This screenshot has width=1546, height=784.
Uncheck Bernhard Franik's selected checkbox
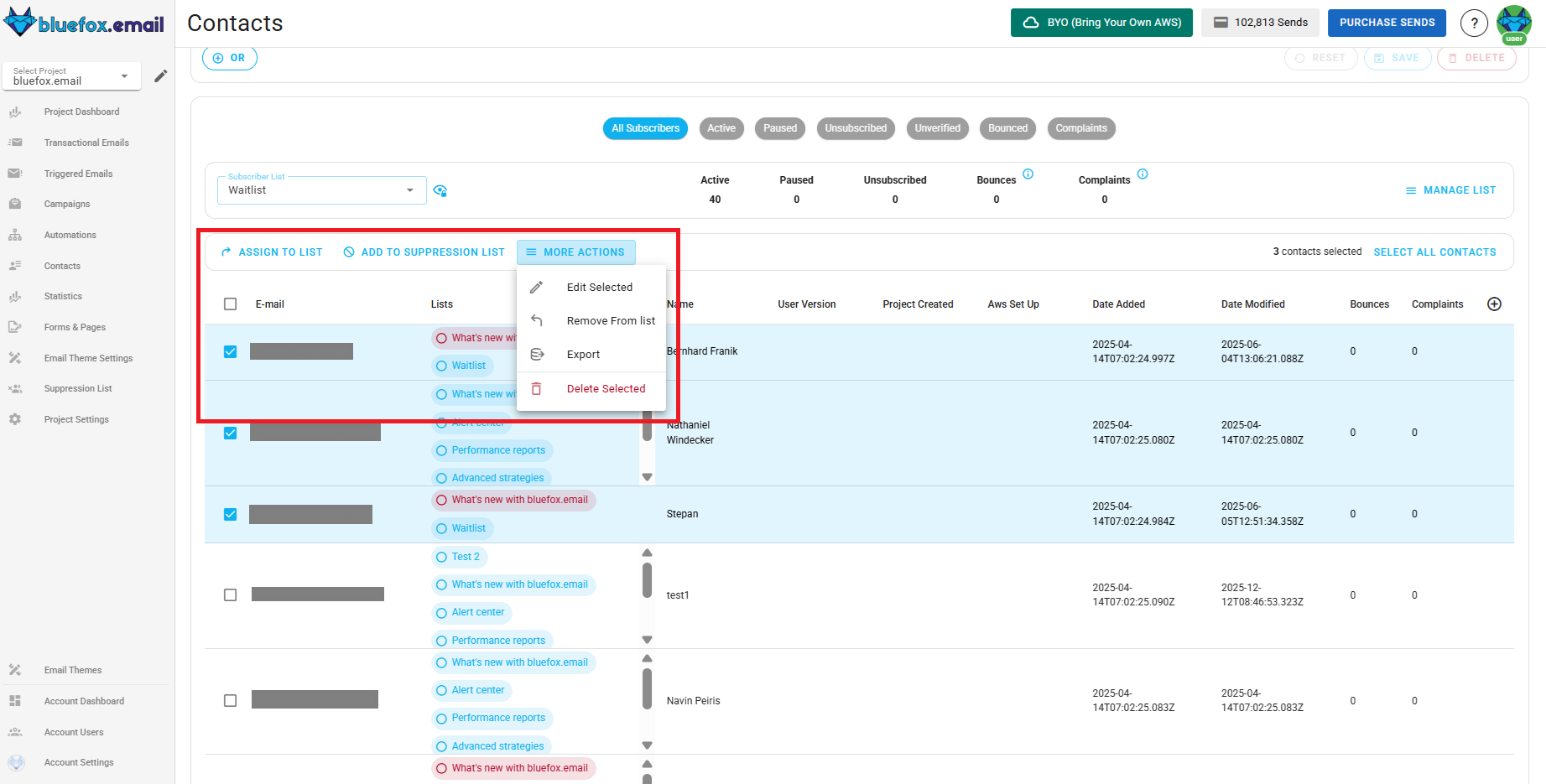click(230, 351)
